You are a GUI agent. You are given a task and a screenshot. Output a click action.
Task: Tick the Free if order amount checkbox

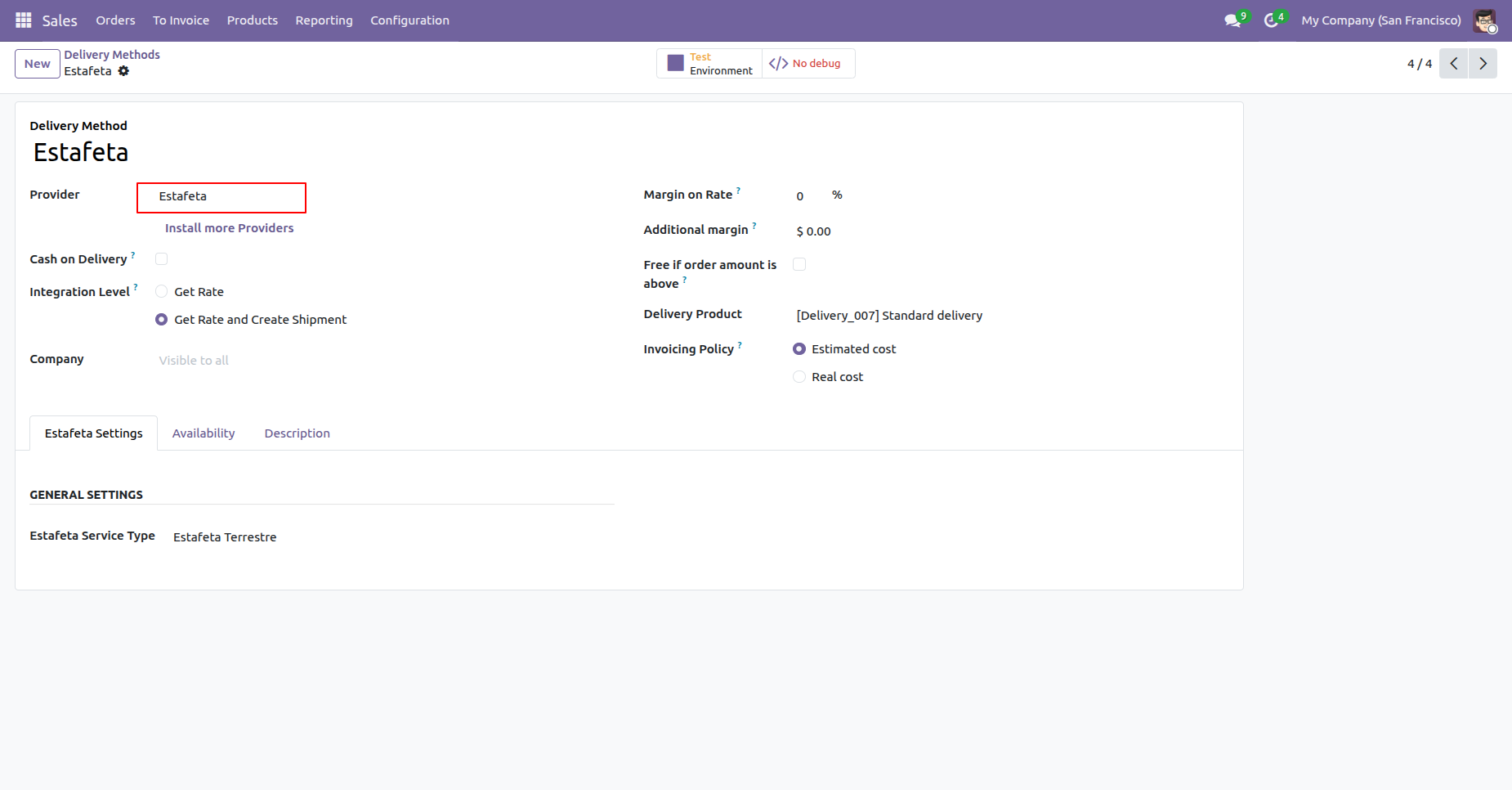[x=799, y=264]
